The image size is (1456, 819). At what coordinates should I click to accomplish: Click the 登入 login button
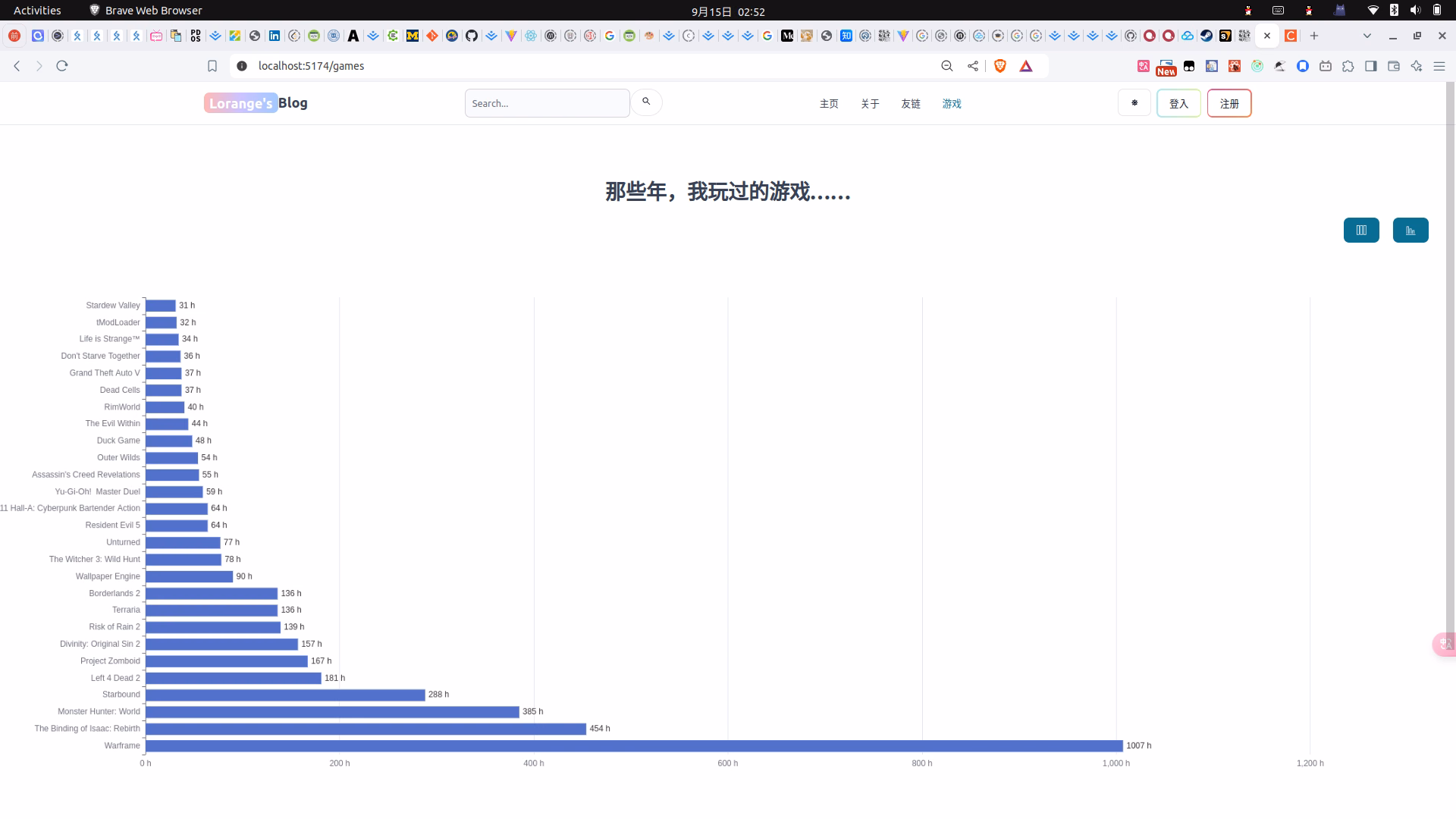(x=1178, y=103)
